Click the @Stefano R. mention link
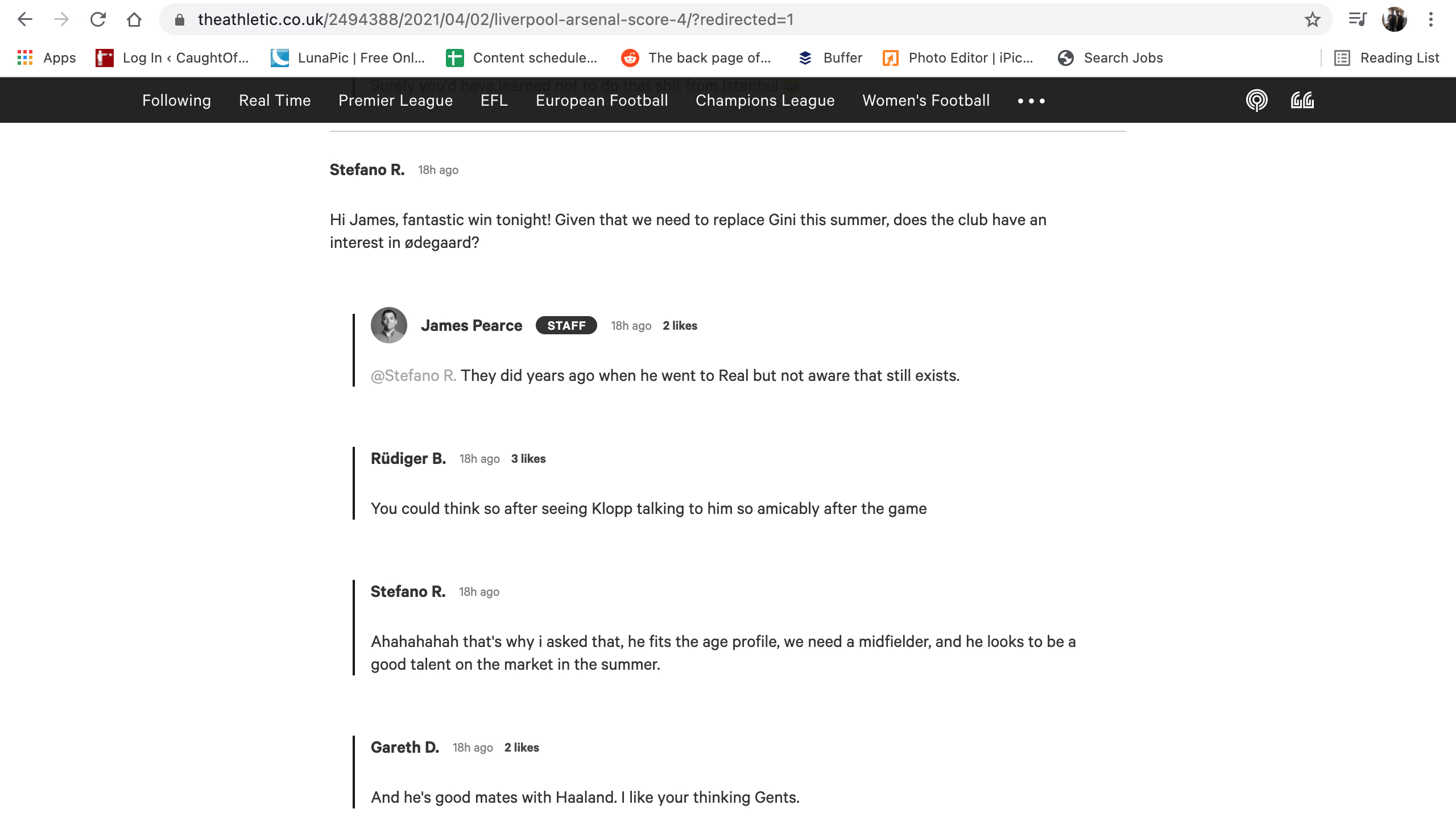This screenshot has width=1456, height=838. coord(413,376)
